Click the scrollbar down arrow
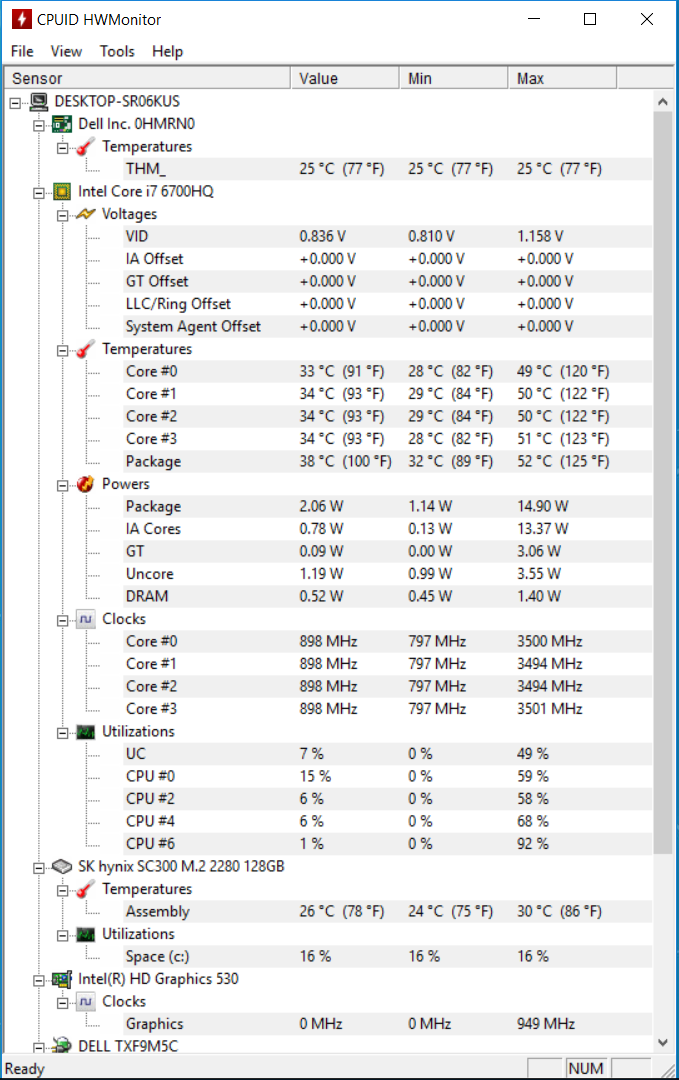Viewport: 679px width, 1080px height. point(662,1042)
